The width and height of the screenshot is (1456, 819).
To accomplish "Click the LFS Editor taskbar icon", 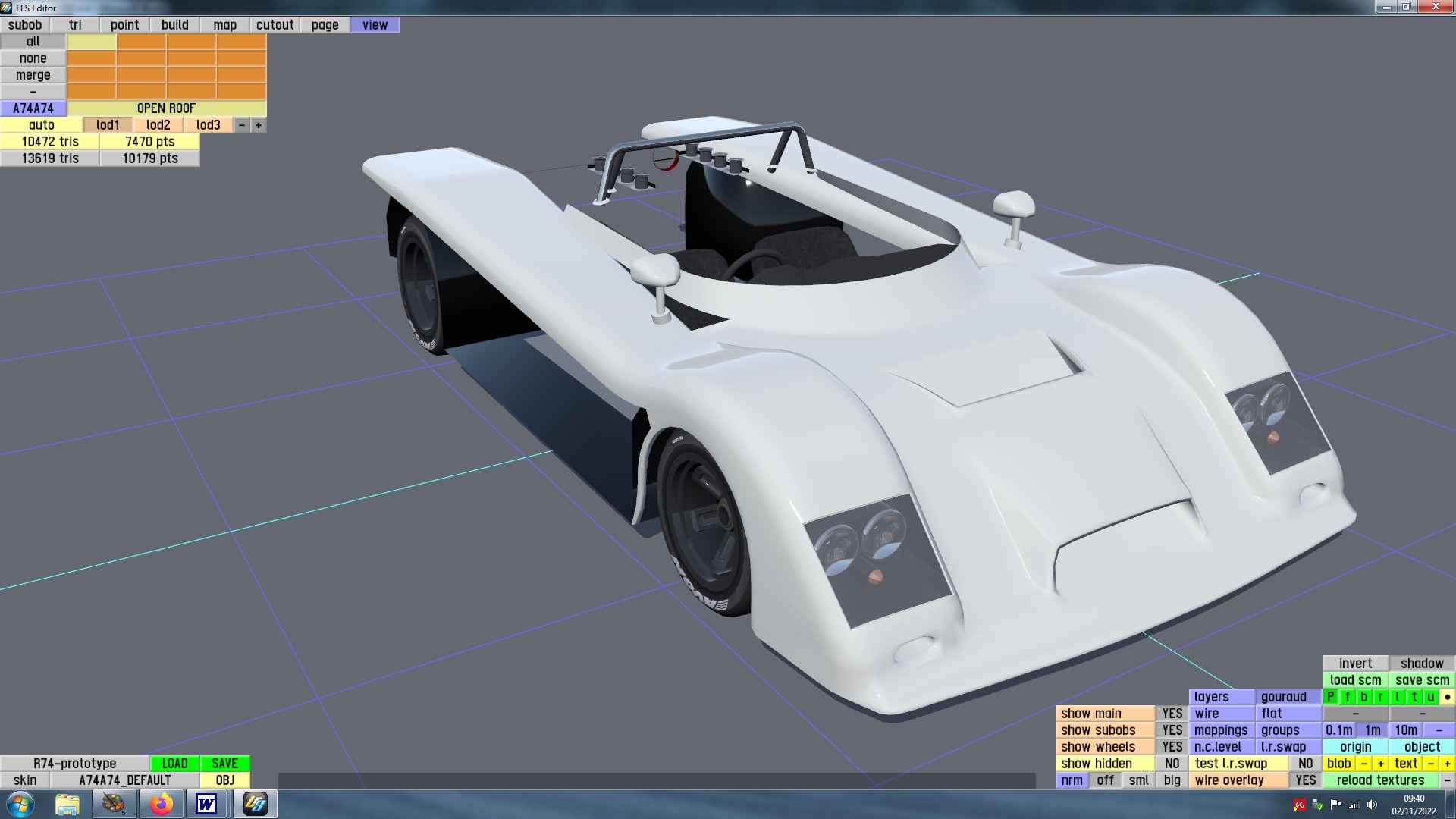I will click(x=256, y=804).
